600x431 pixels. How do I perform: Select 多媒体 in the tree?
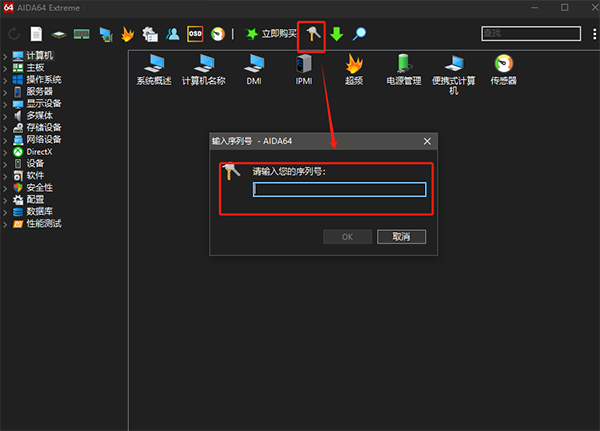39,116
